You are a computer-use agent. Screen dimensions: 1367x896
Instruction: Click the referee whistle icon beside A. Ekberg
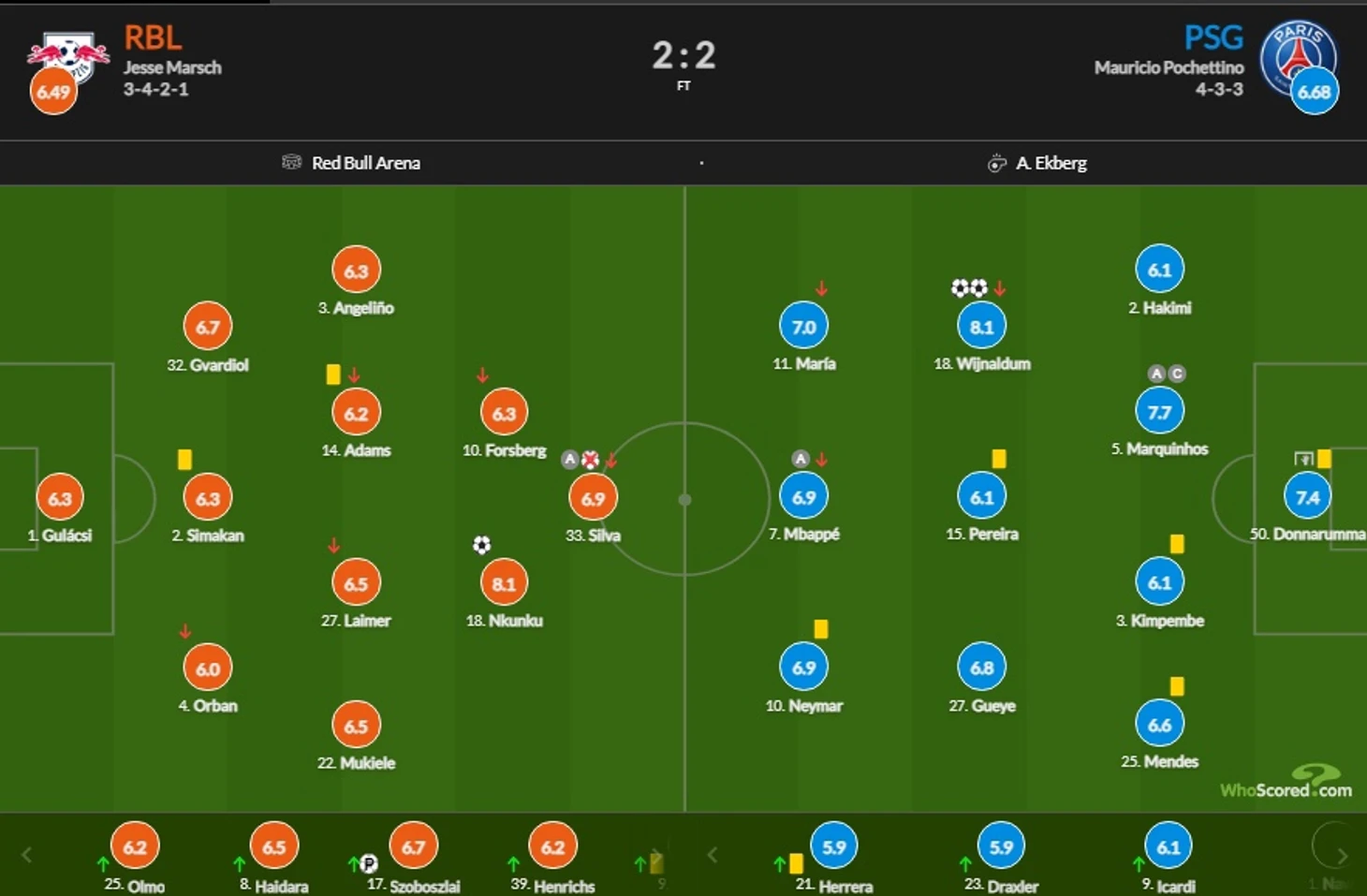[x=996, y=164]
